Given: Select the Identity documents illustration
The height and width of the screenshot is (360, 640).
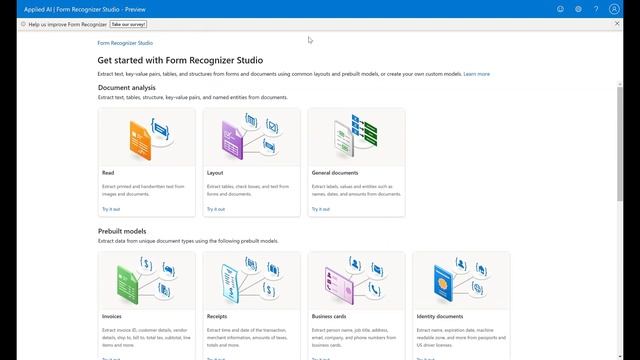Looking at the screenshot, I should click(461, 281).
